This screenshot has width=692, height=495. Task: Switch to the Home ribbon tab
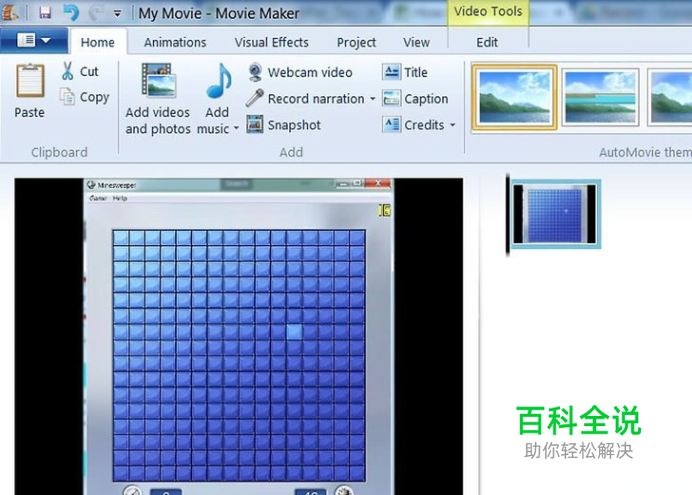[x=98, y=42]
